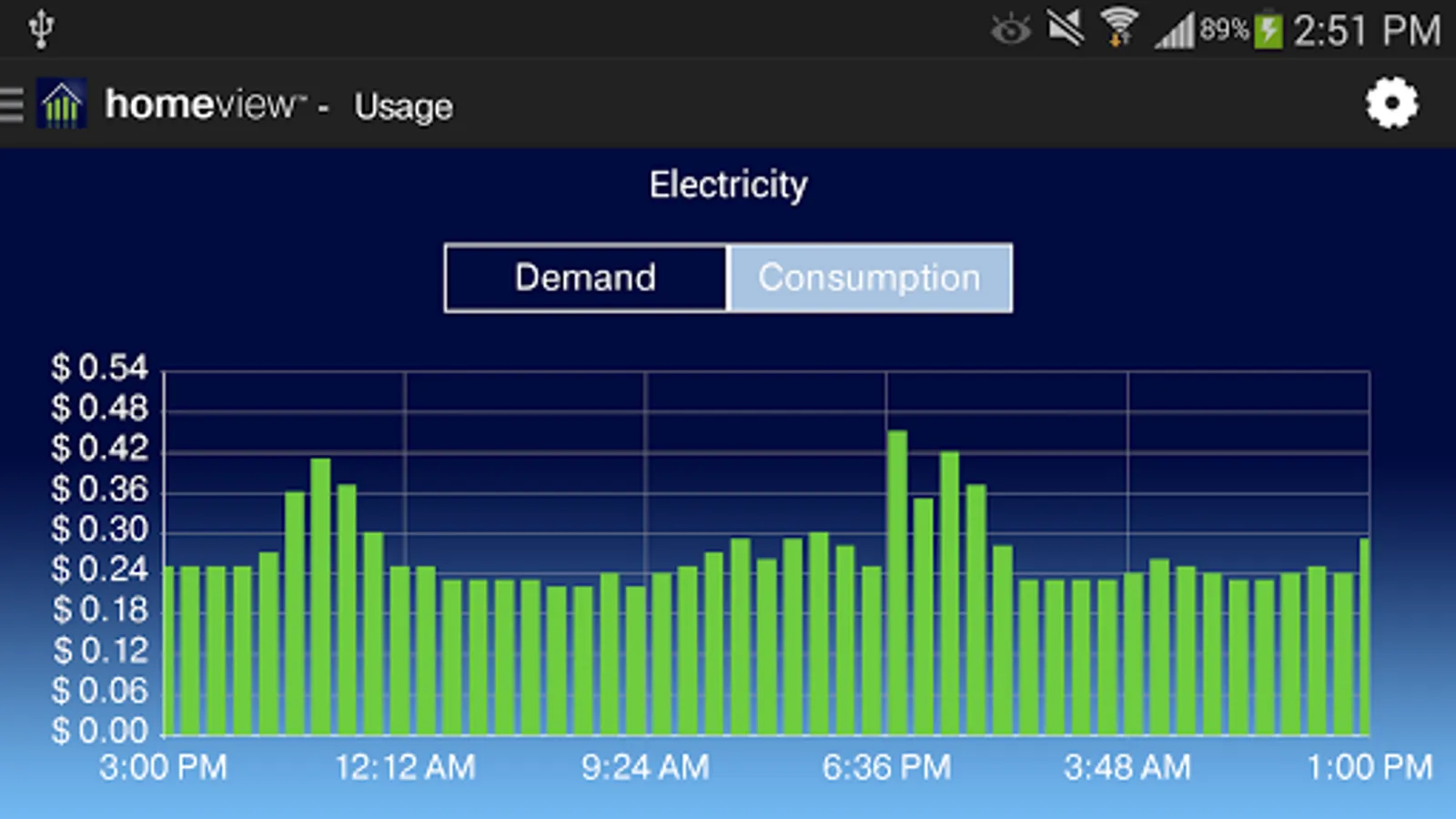Switch to the Demand view
Image resolution: width=1456 pixels, height=819 pixels.
(x=586, y=278)
